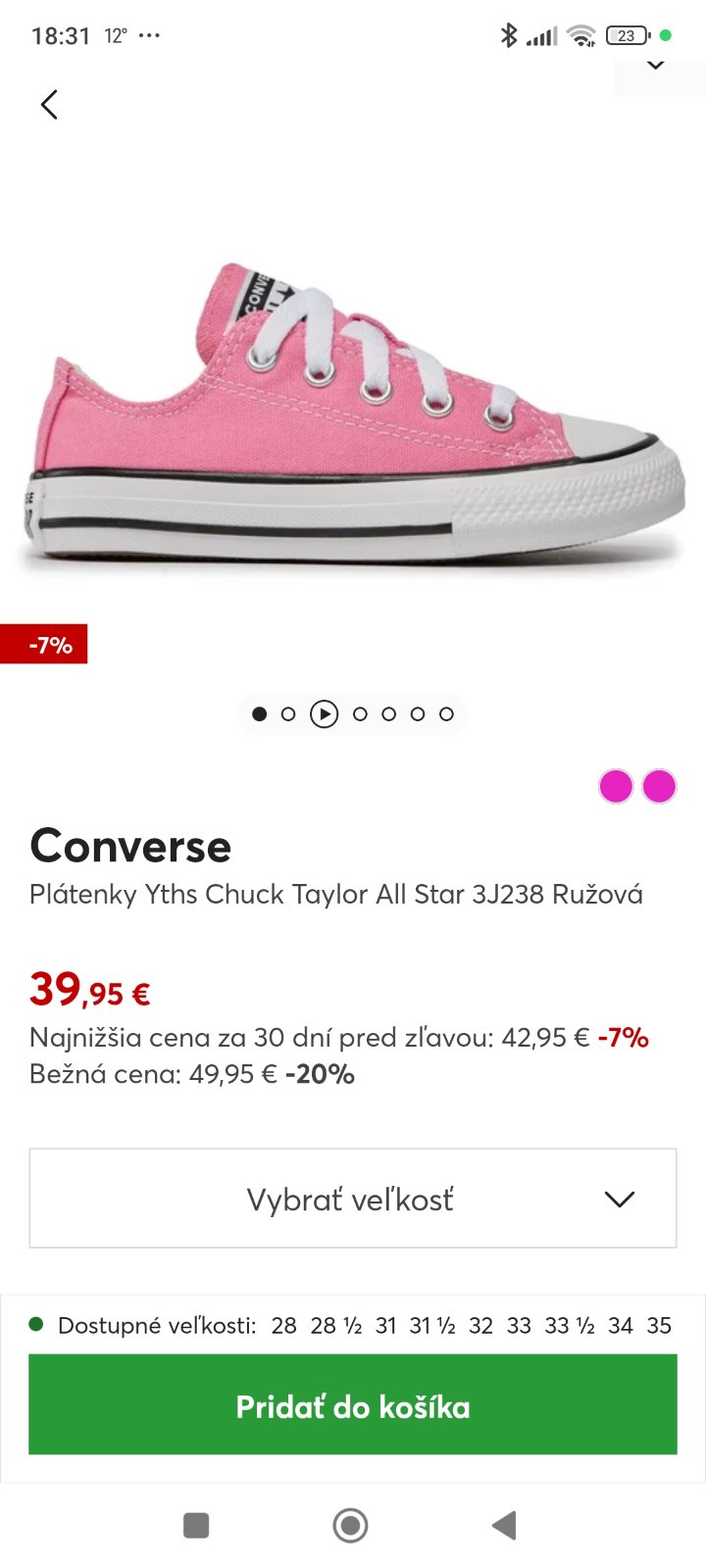The image size is (706, 1568).
Task: Play the product video in carousel
Action: pos(324,714)
